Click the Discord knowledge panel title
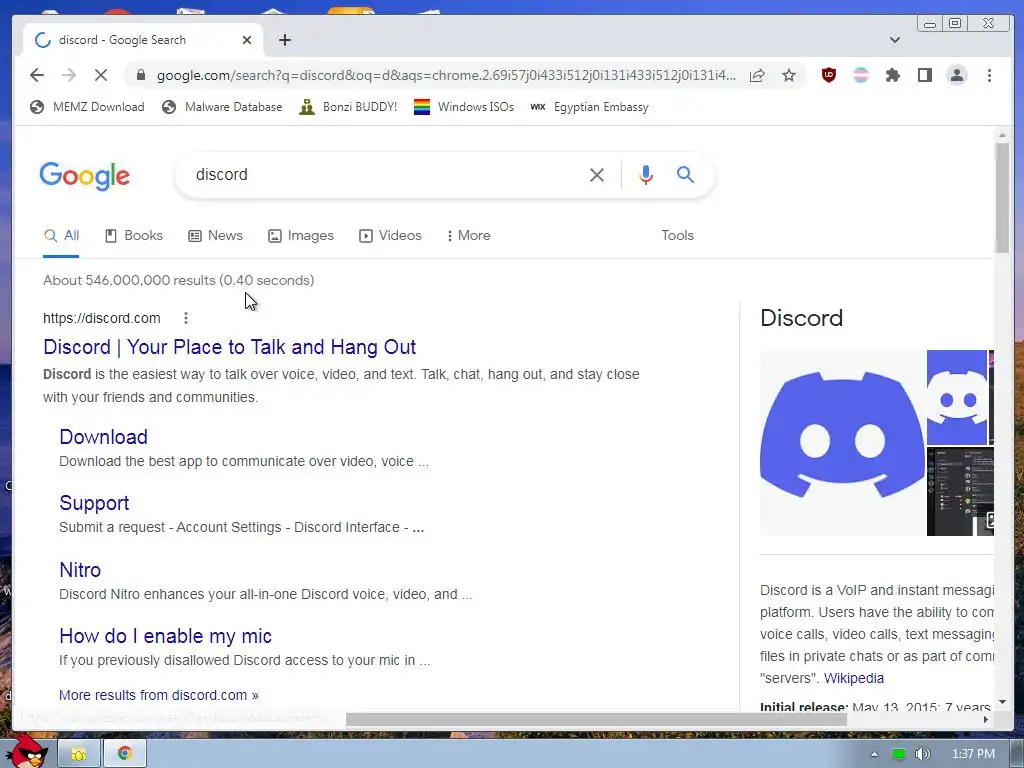The height and width of the screenshot is (768, 1024). (x=801, y=318)
